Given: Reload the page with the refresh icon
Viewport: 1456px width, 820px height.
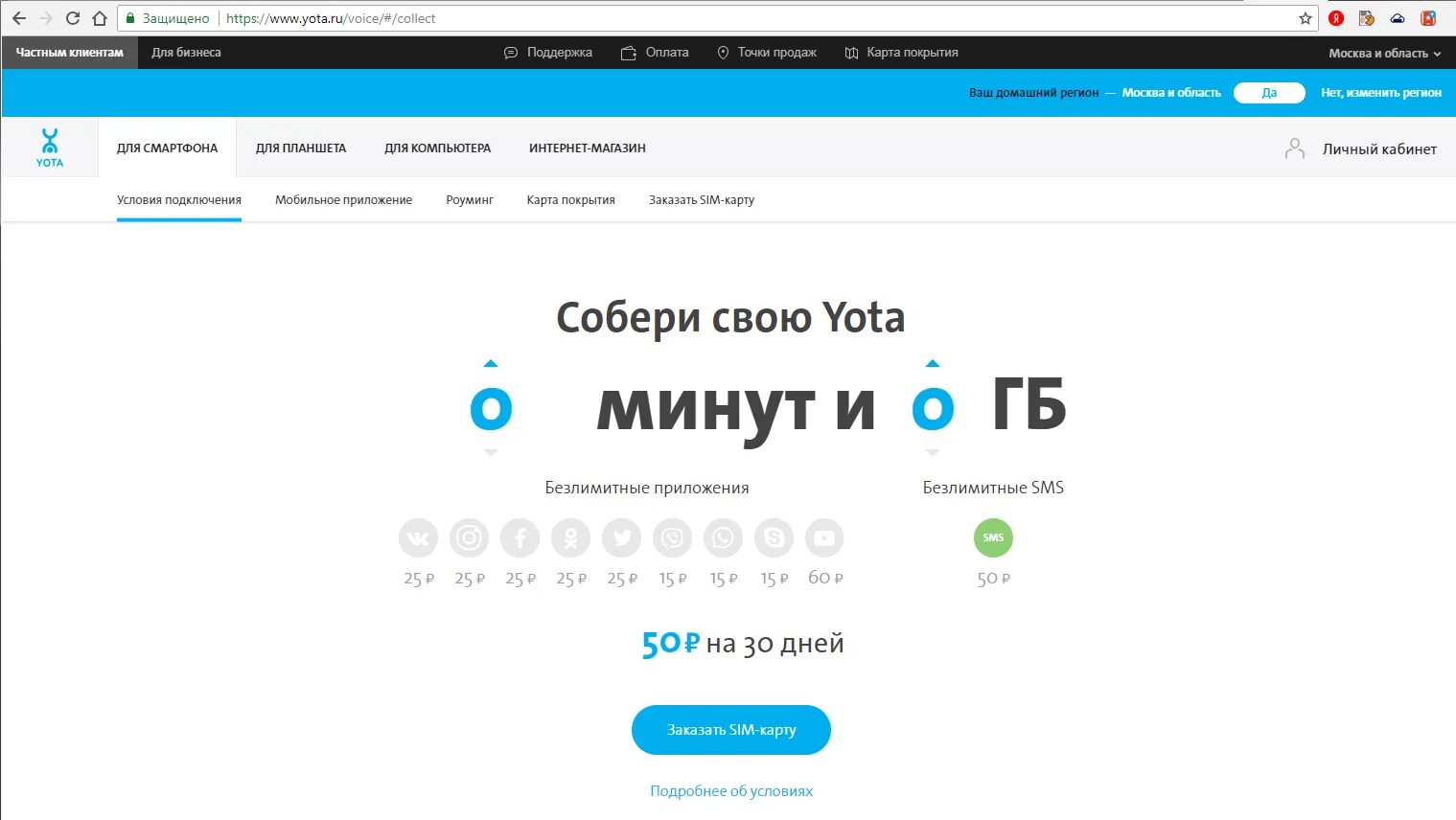Looking at the screenshot, I should point(73,18).
